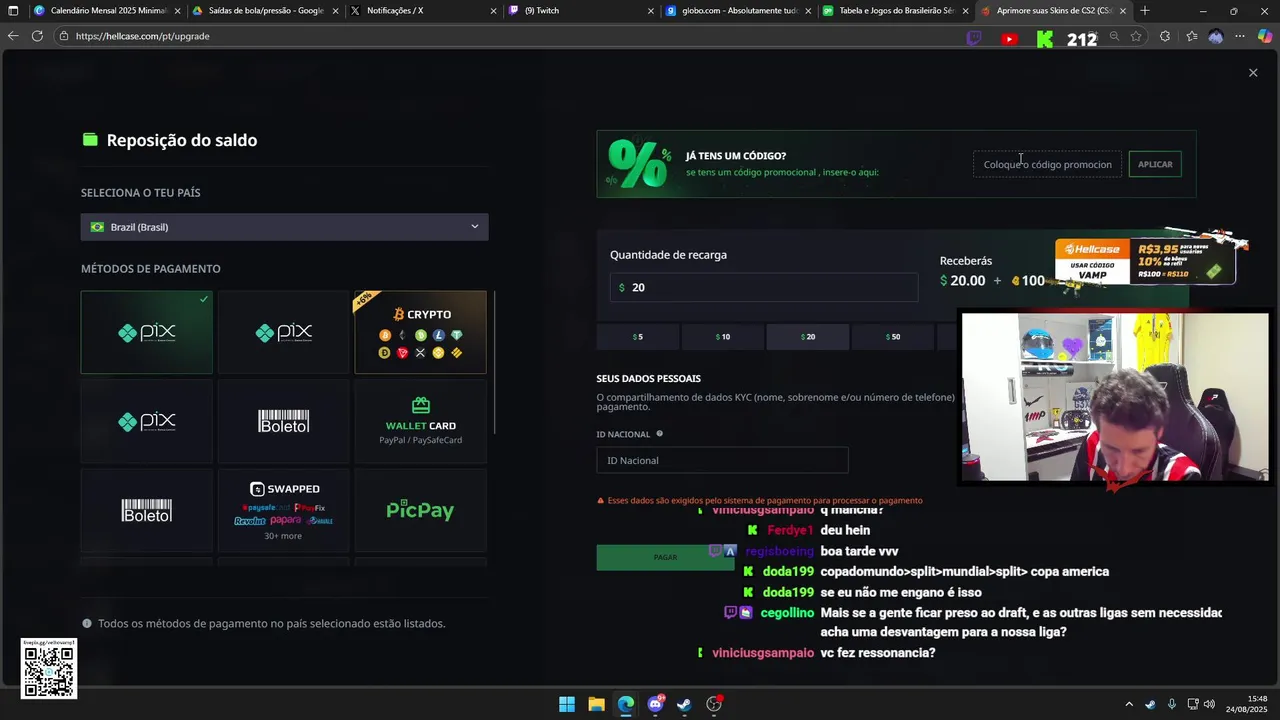Reload the Hellcase page
This screenshot has width=1280, height=720.
37,36
